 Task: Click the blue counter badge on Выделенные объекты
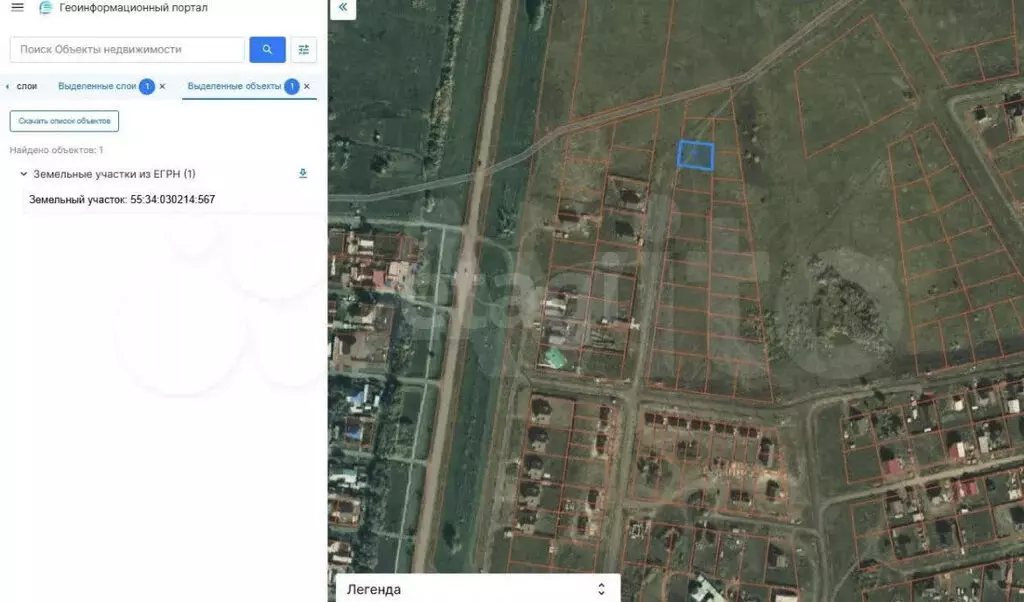click(291, 86)
